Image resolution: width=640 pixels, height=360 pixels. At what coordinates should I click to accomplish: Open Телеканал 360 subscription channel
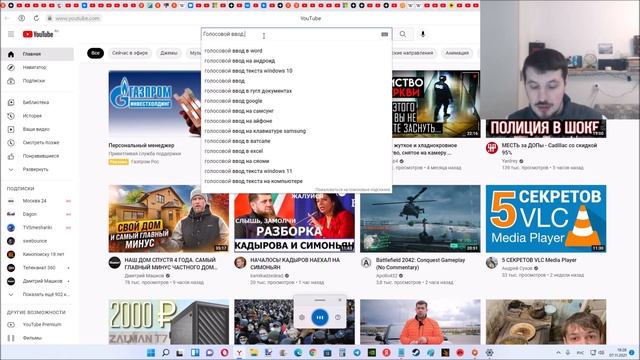click(x=37, y=268)
